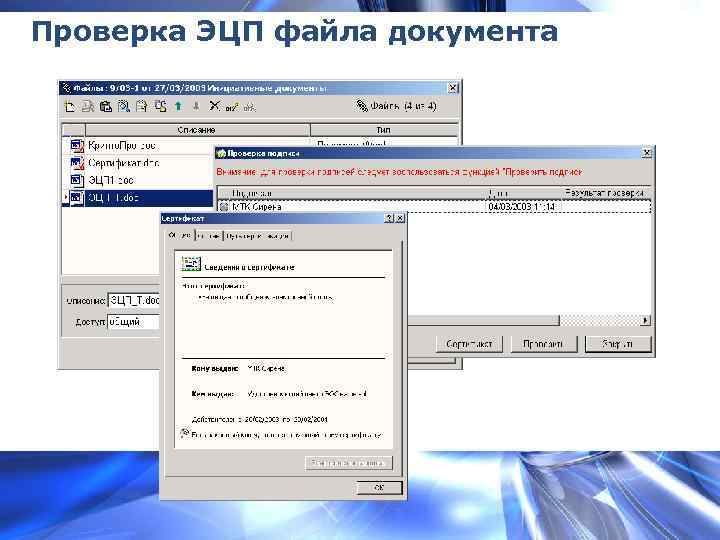Click the grayed verify signature key icon
720x540 pixels.
[x=249, y=107]
